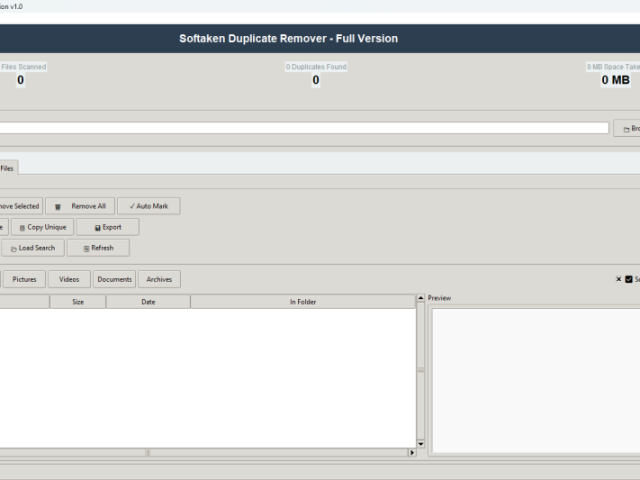Sort the list by Size column

pyautogui.click(x=78, y=302)
